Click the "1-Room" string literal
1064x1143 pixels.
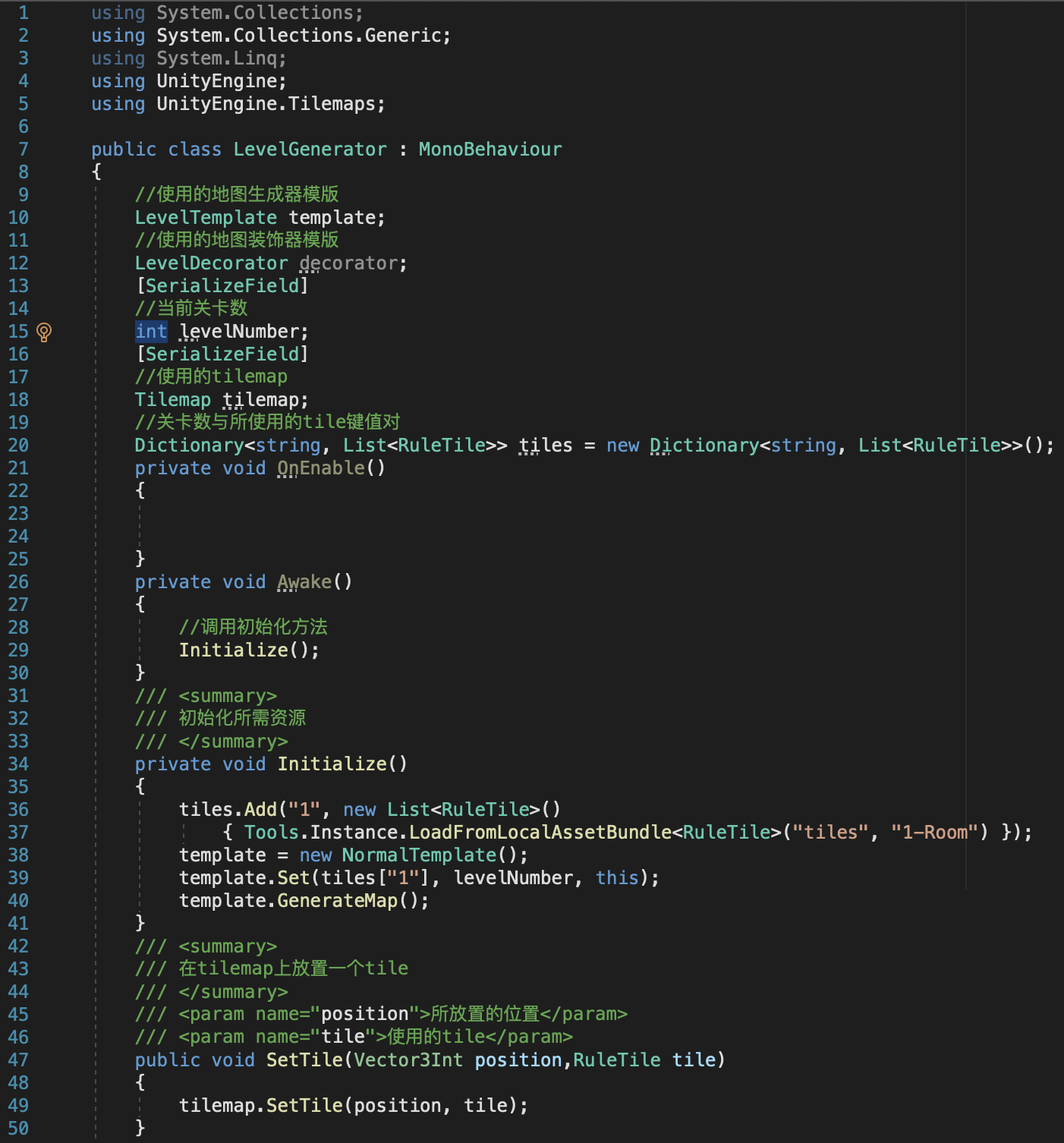click(x=934, y=833)
